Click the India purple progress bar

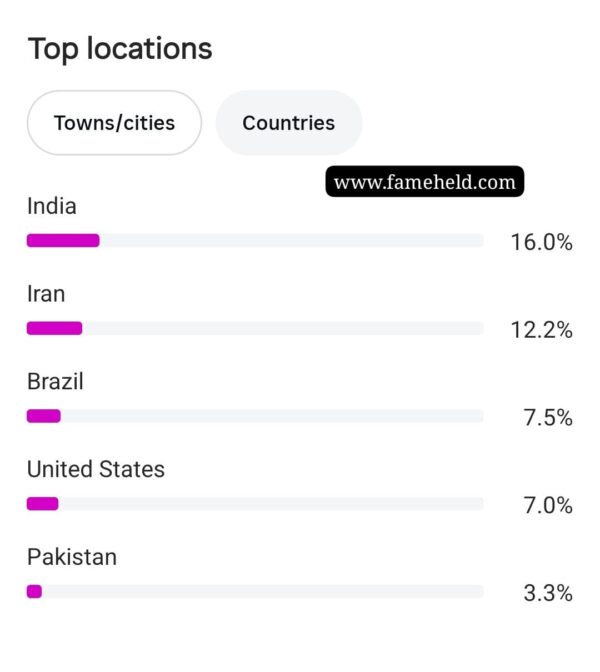pos(63,240)
